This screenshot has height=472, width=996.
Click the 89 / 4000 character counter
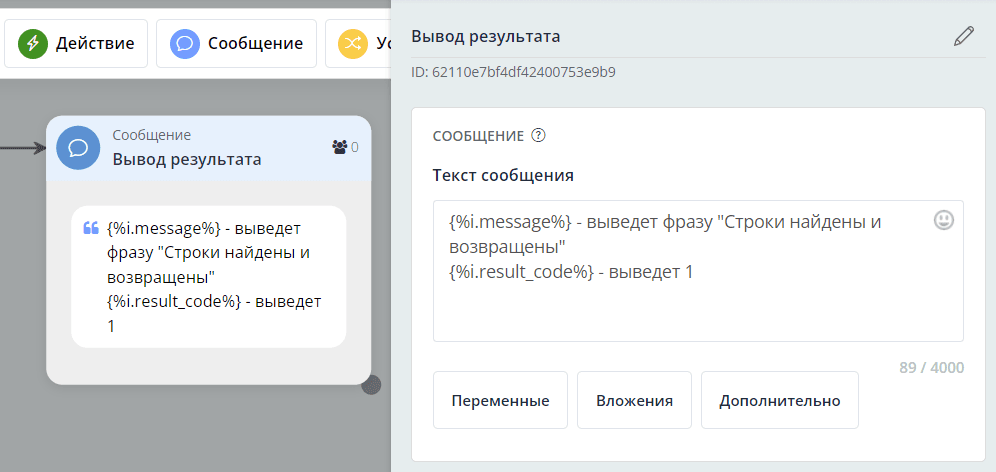[x=931, y=367]
